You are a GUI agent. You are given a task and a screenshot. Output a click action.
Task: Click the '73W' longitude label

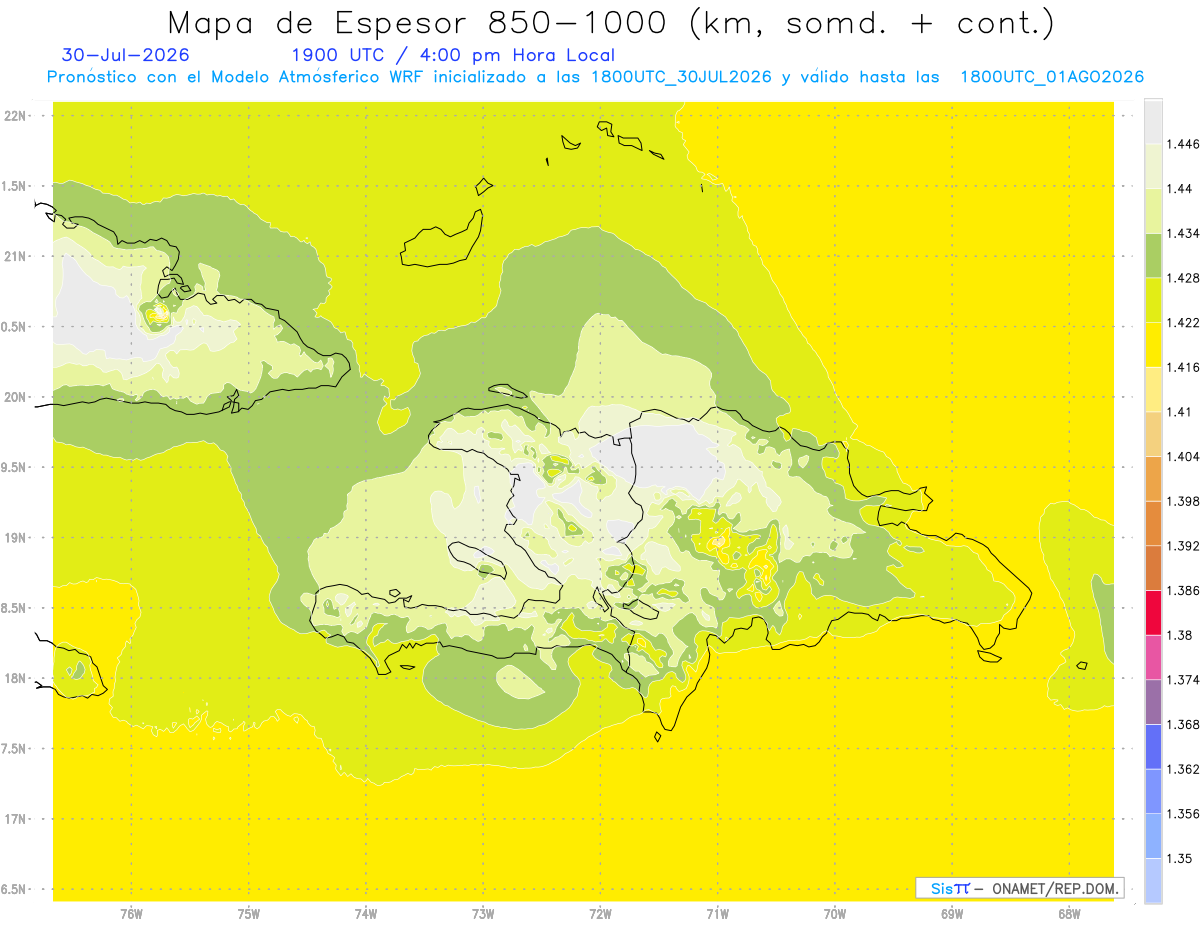[483, 914]
